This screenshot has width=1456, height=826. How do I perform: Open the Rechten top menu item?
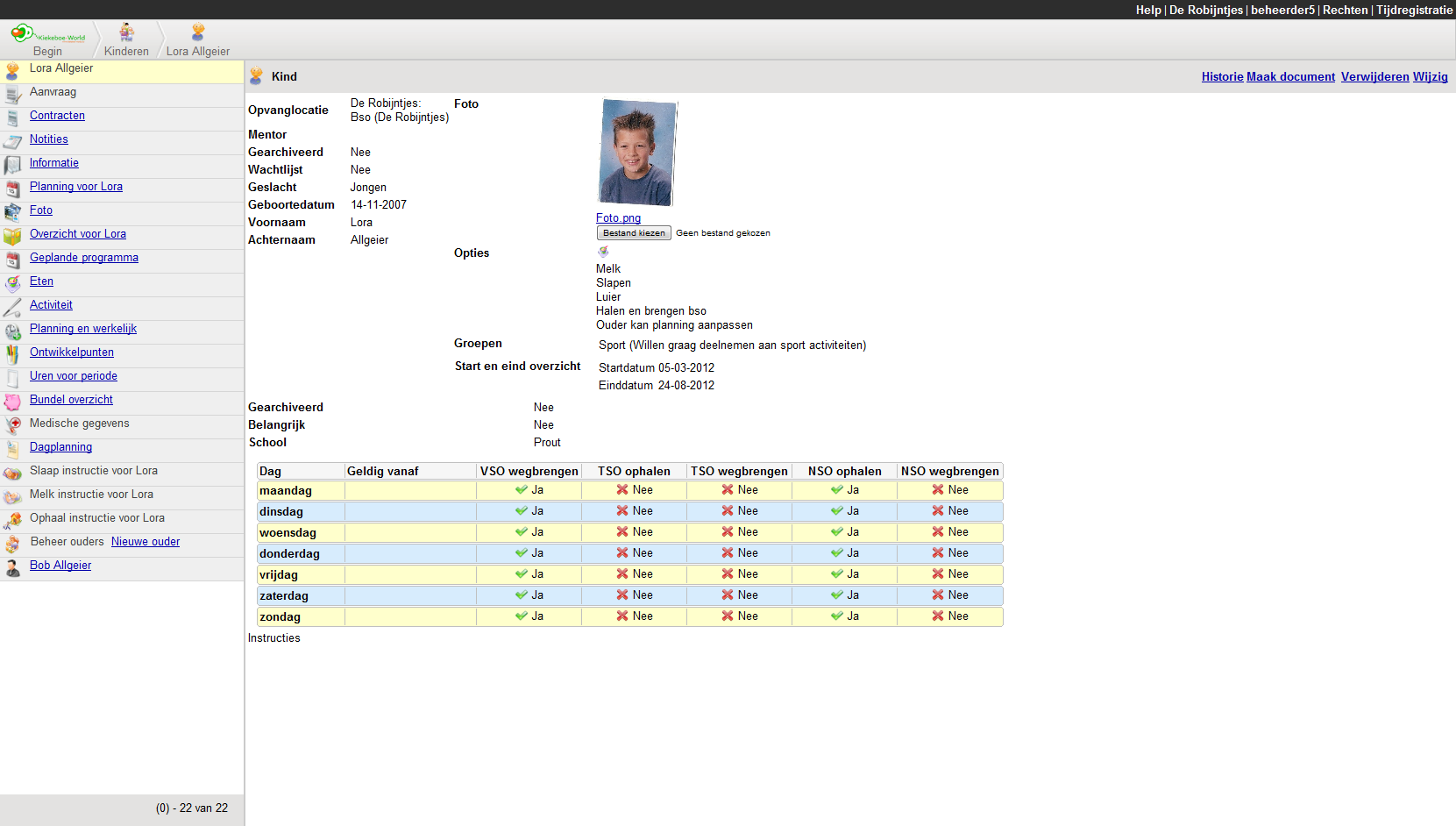[1345, 10]
